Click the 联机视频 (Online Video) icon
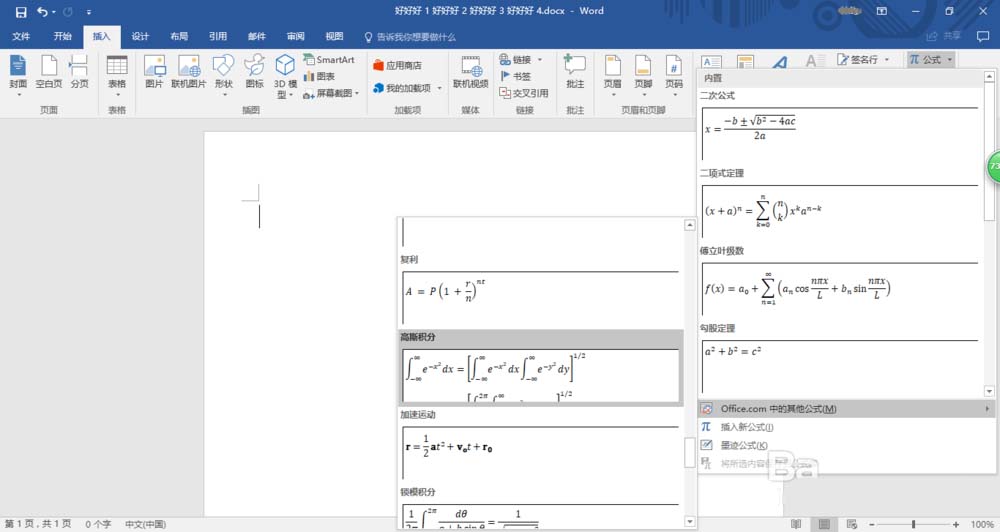1000x532 pixels. click(x=471, y=72)
